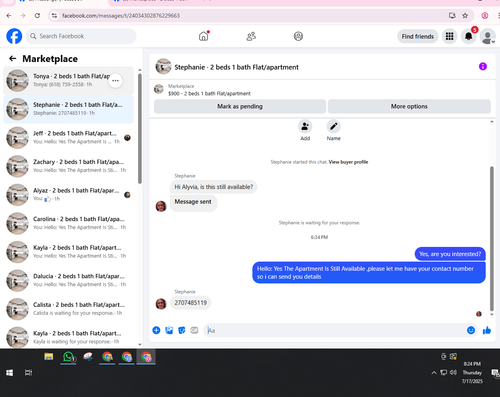This screenshot has height=397, width=500.
Task: Click the address bar URL
Action: pos(121,16)
